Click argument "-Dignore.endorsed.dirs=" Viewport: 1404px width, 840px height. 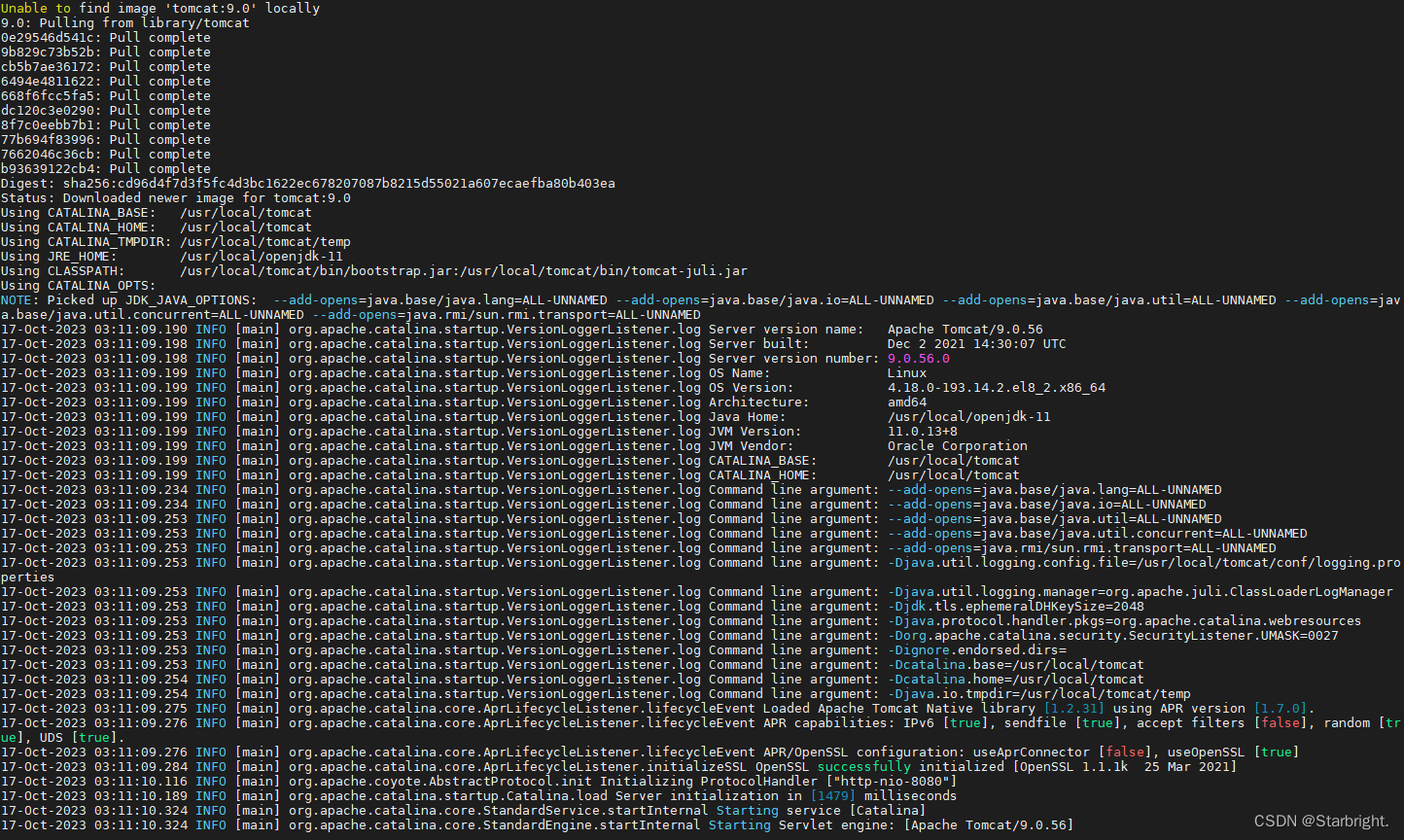point(977,649)
